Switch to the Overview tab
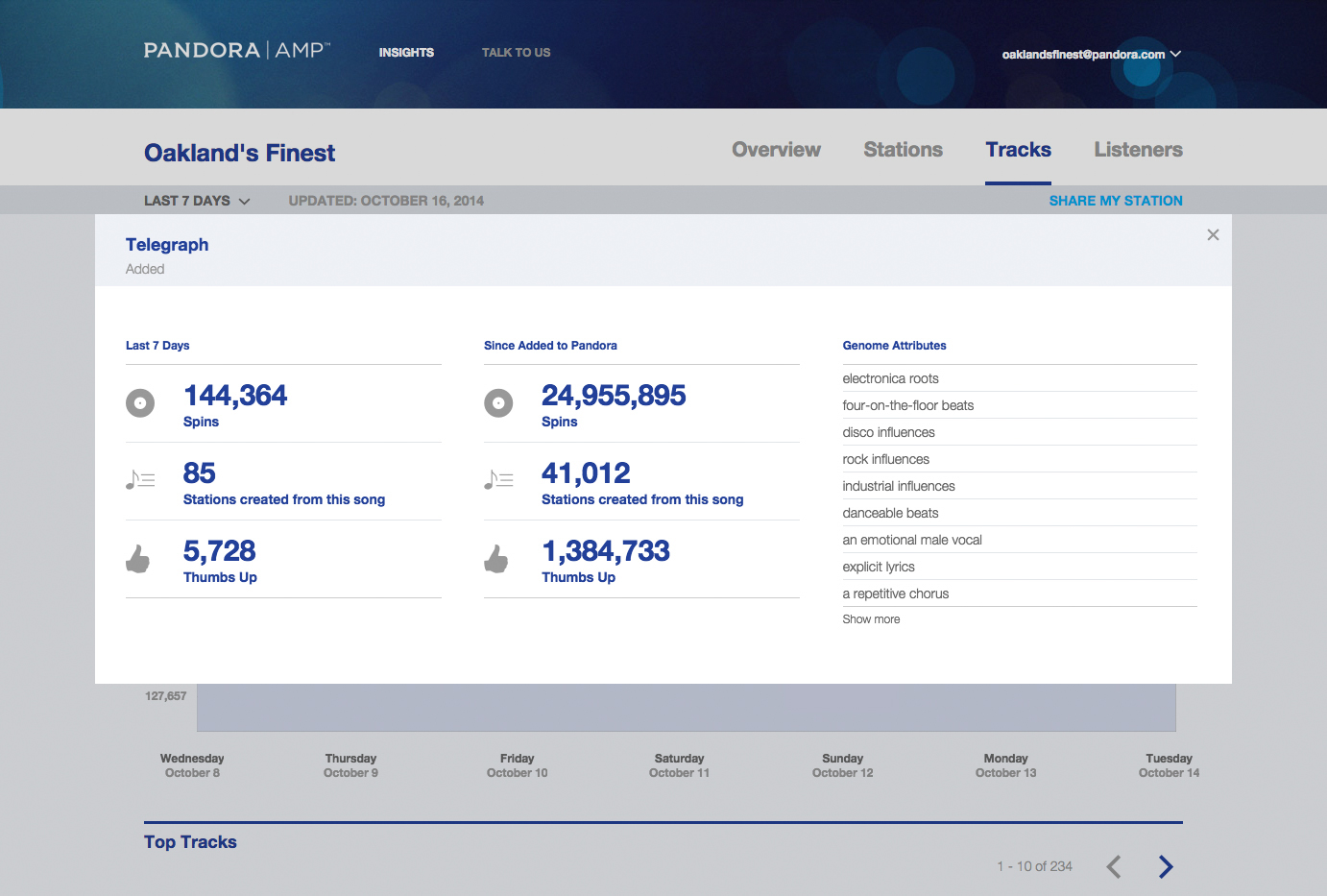 (x=776, y=150)
